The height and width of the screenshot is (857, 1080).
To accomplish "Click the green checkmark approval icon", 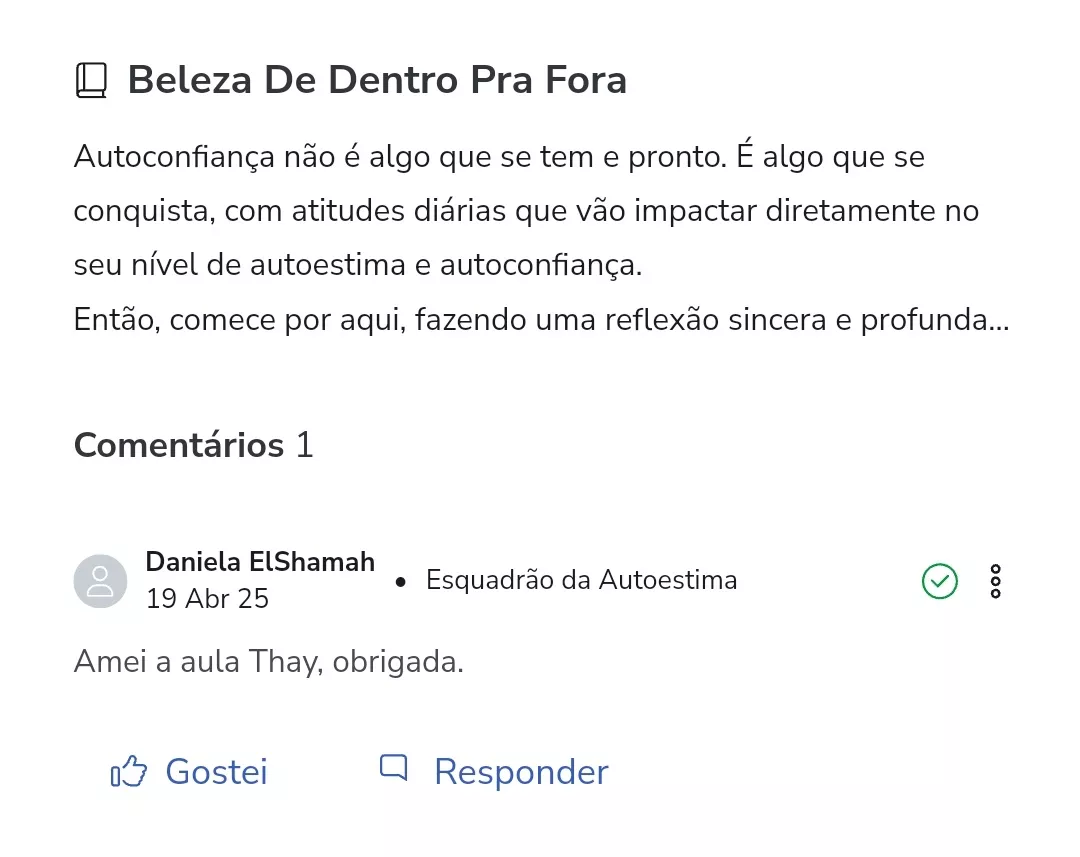I will coord(939,581).
